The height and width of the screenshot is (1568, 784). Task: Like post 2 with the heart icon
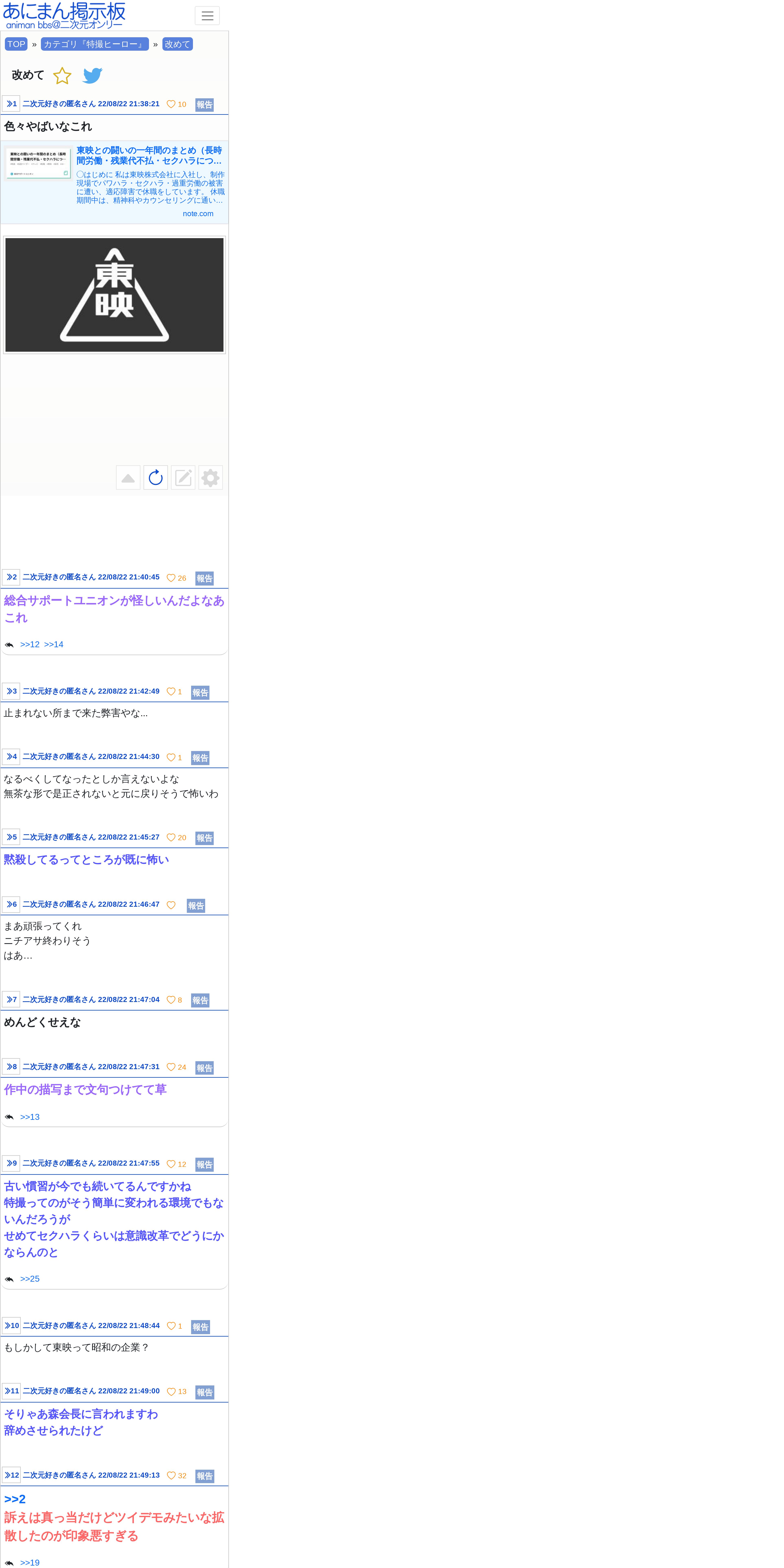point(171,578)
